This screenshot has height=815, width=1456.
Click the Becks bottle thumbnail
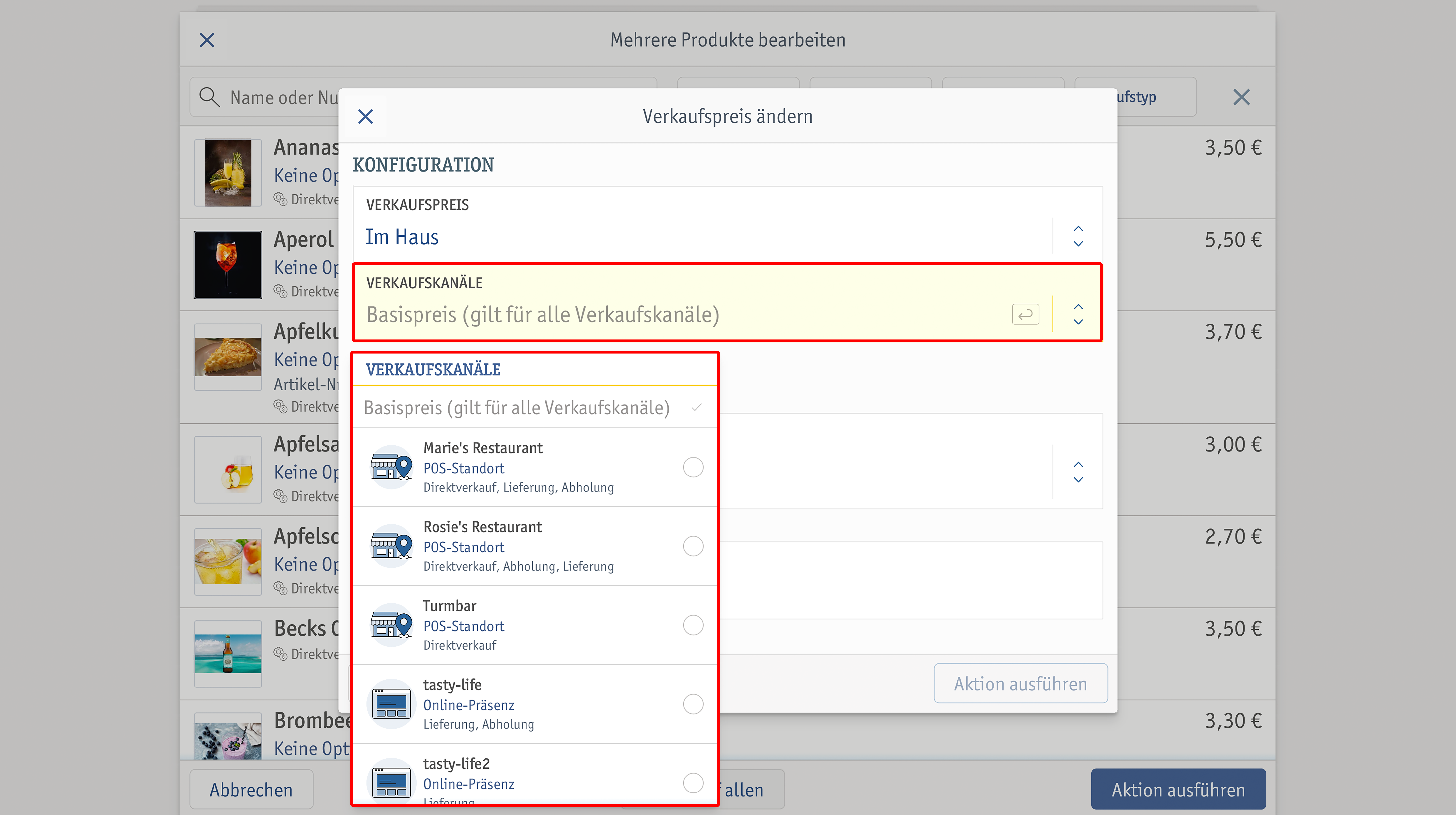pyautogui.click(x=228, y=654)
